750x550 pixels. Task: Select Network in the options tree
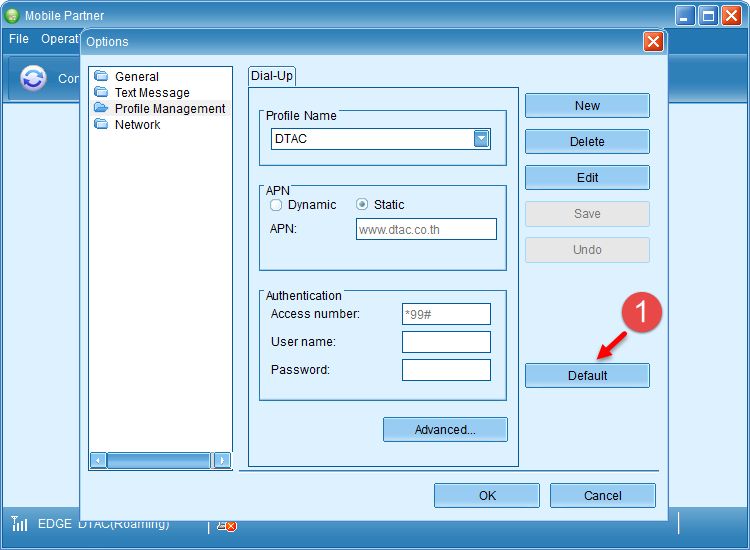point(137,125)
